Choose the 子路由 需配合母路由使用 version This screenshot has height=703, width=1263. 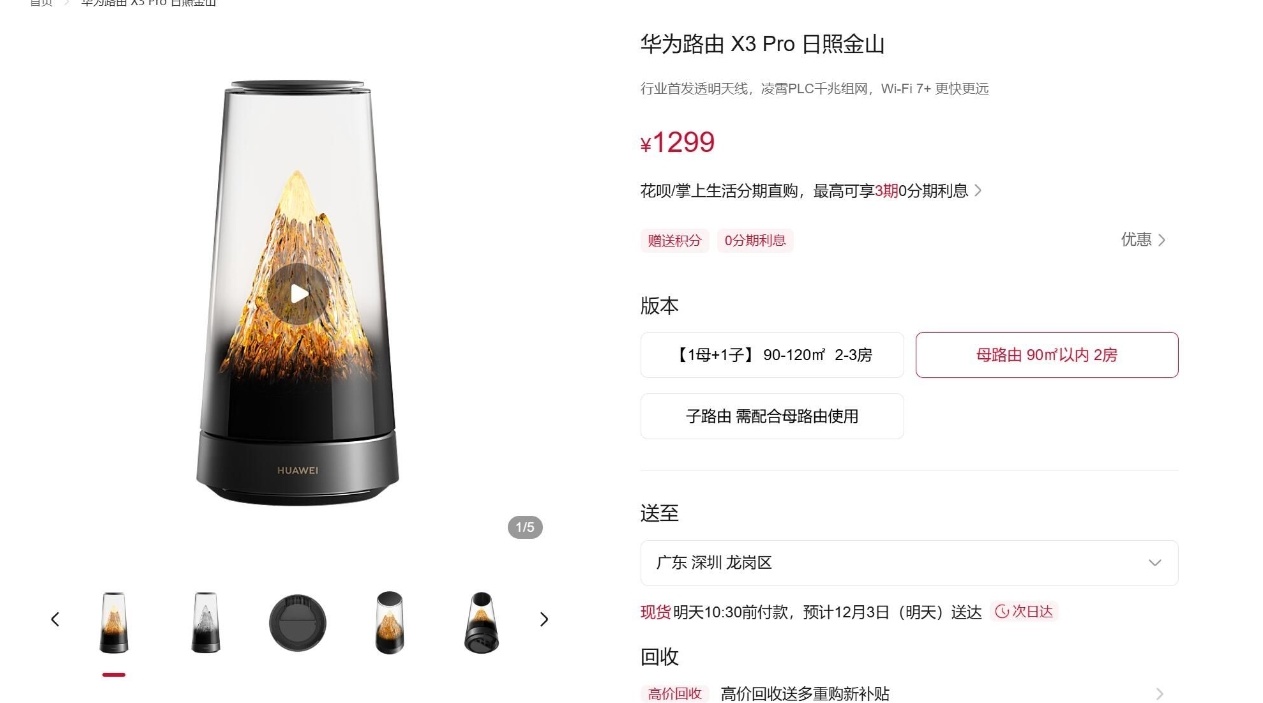pyautogui.click(x=772, y=416)
